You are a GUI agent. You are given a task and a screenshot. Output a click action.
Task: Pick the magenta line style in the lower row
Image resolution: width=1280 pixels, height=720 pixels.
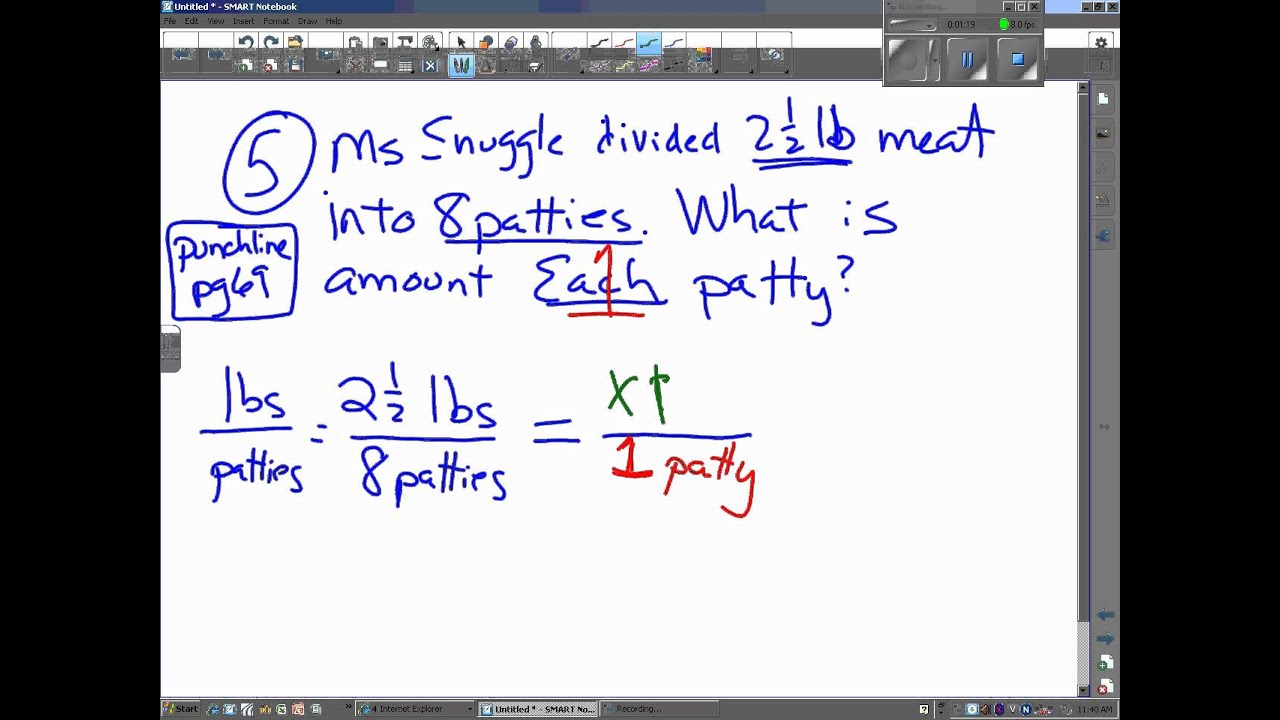click(649, 65)
